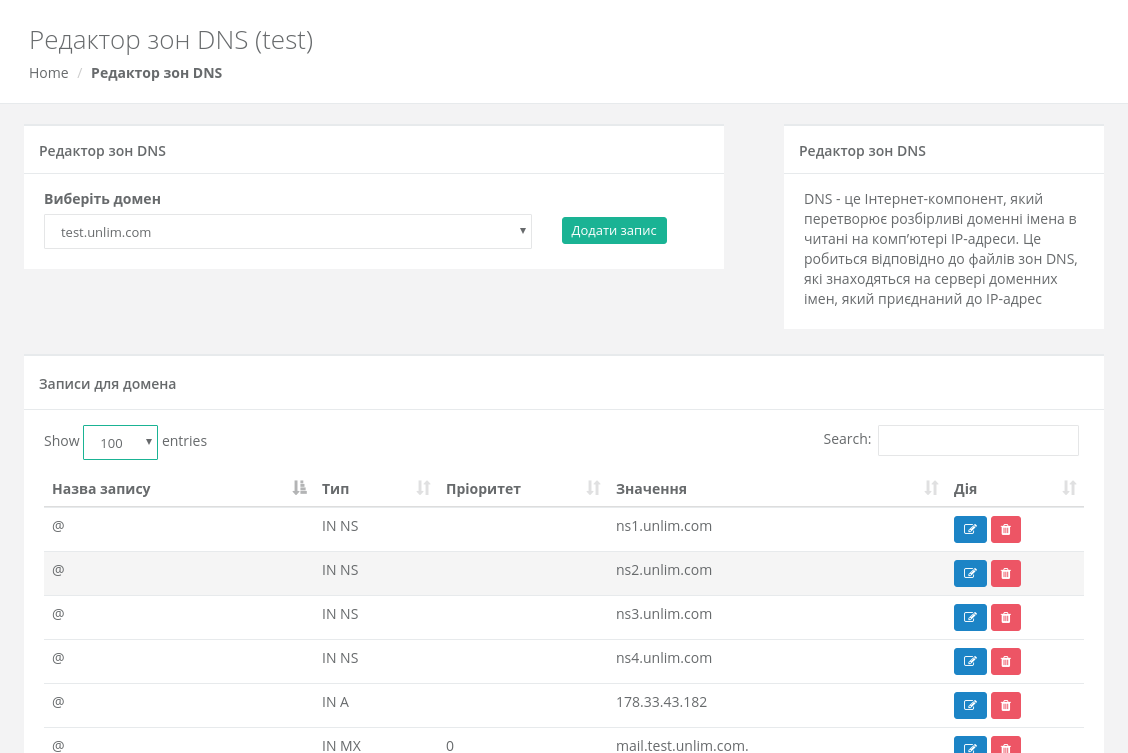Viewport: 1128px width, 753px height.
Task: Edit the ns4.unlim.com record
Action: pos(969,662)
